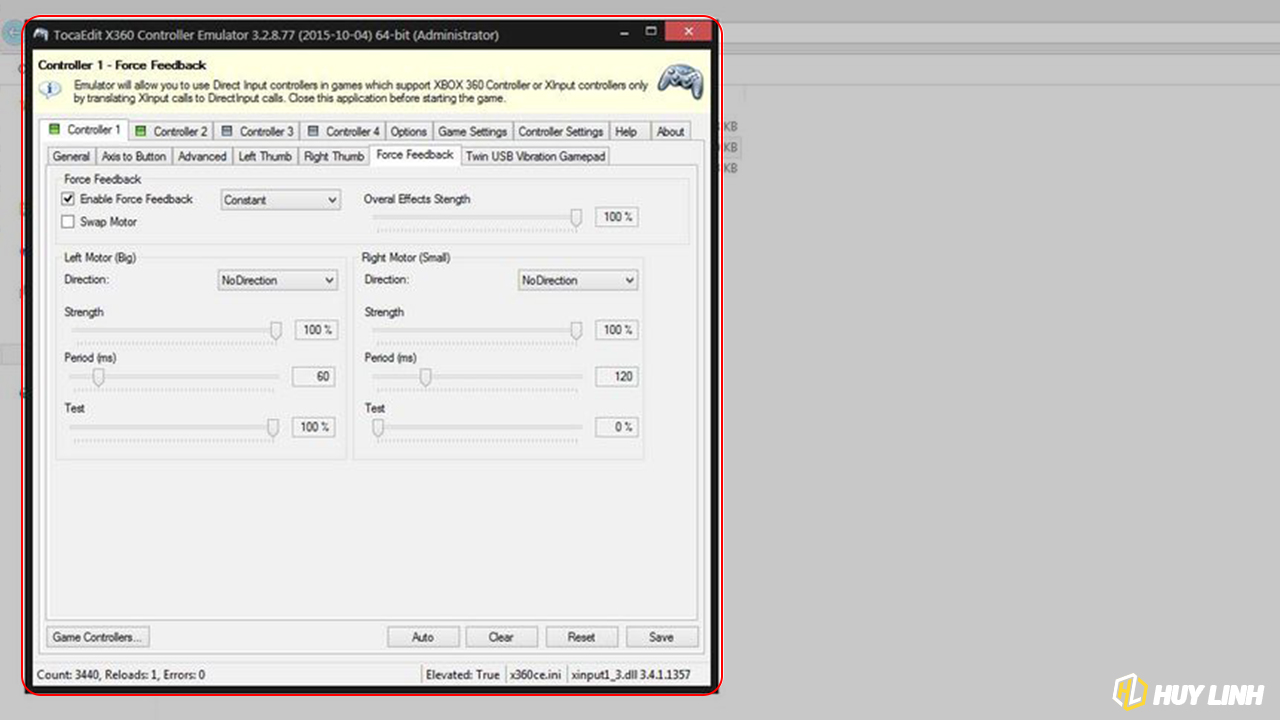1280x720 pixels.
Task: Click the Right Motor Period slider handle
Action: 425,377
